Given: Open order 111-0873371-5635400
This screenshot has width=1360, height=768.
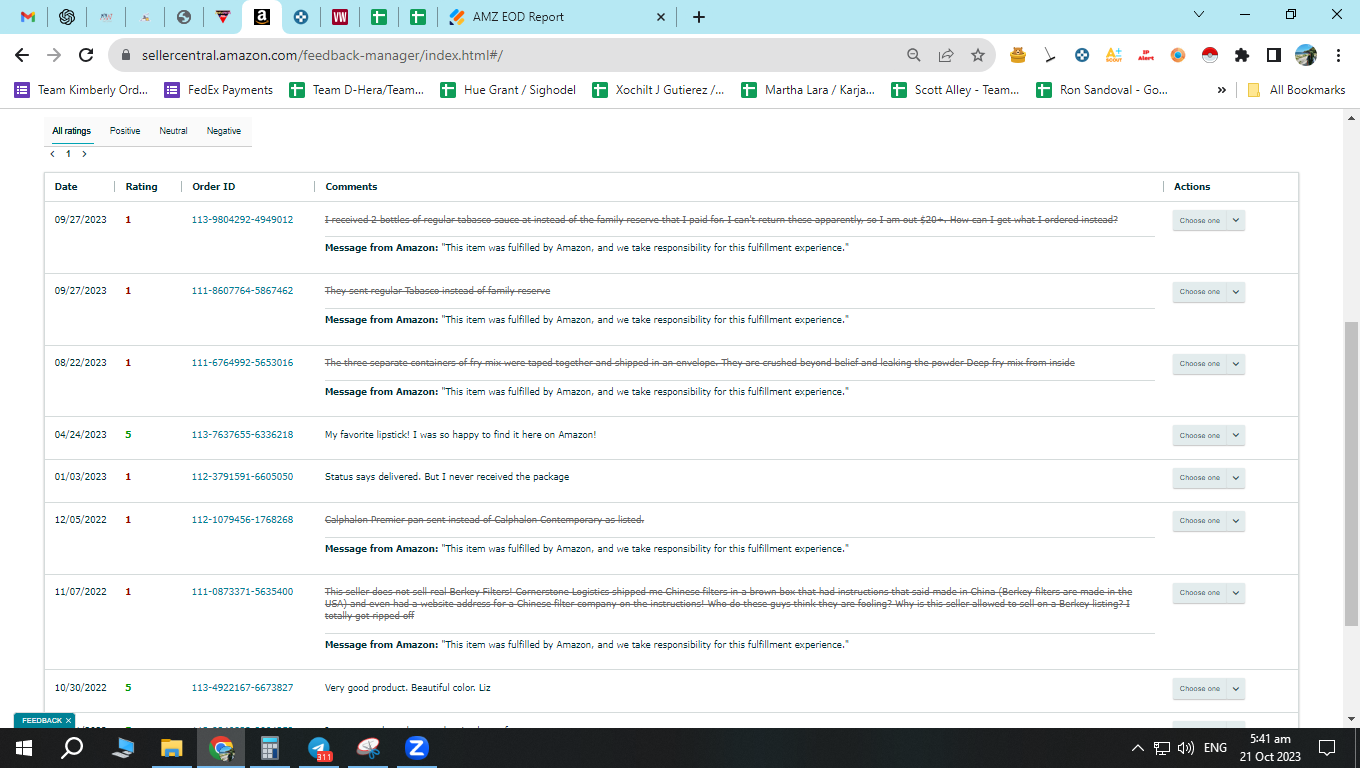Looking at the screenshot, I should click(x=242, y=592).
